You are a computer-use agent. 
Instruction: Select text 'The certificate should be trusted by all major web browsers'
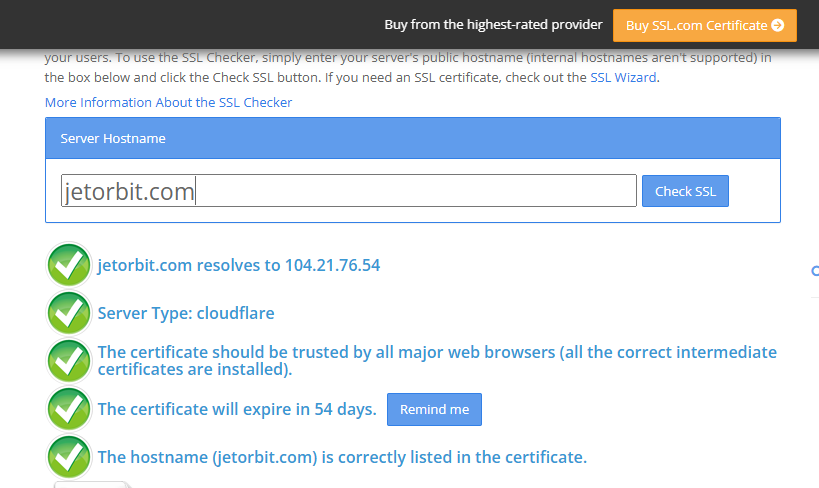point(326,352)
